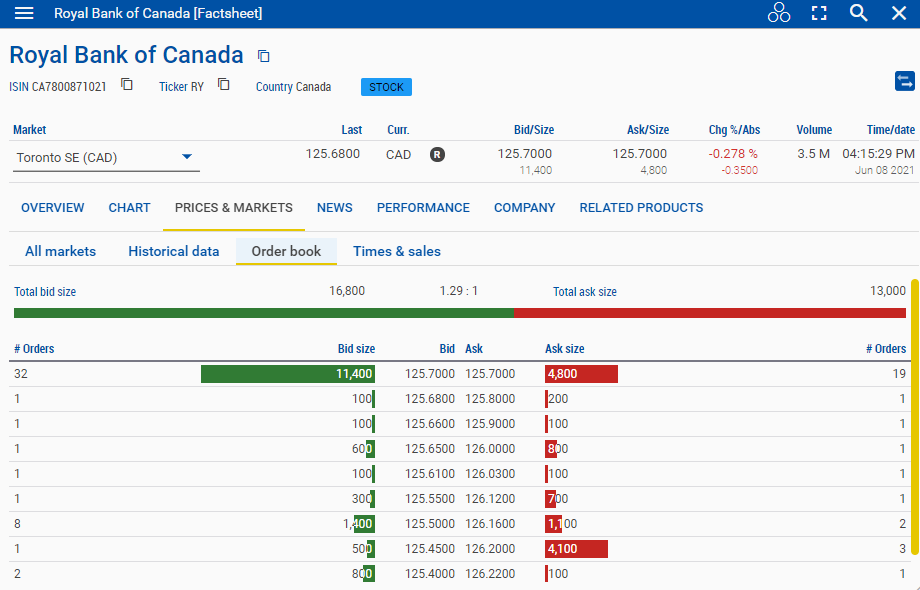Screen dimensions: 920x590
Task: Select the bid price 125.5500
Action: coord(429,499)
